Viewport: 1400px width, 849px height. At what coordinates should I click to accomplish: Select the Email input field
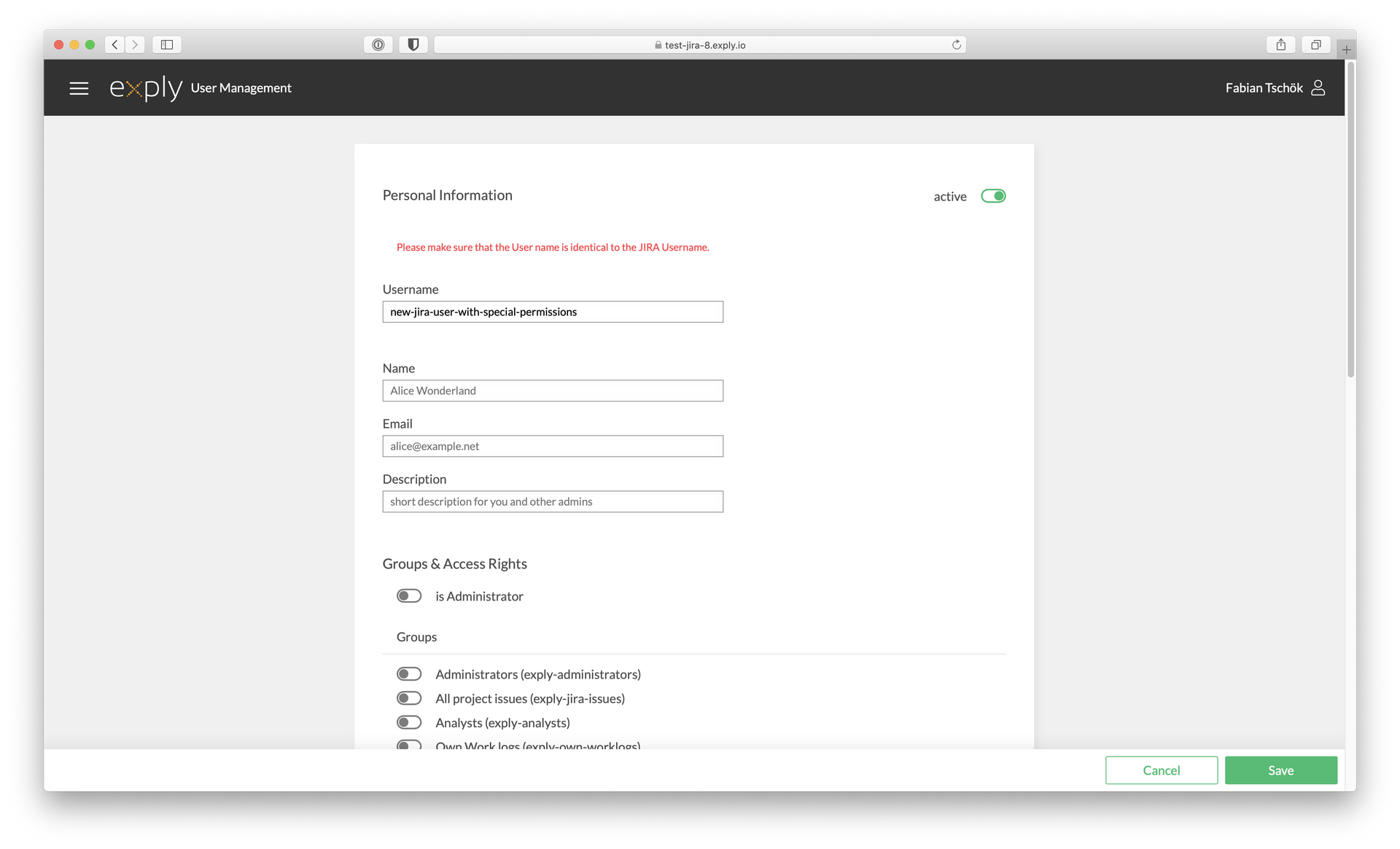coord(553,445)
